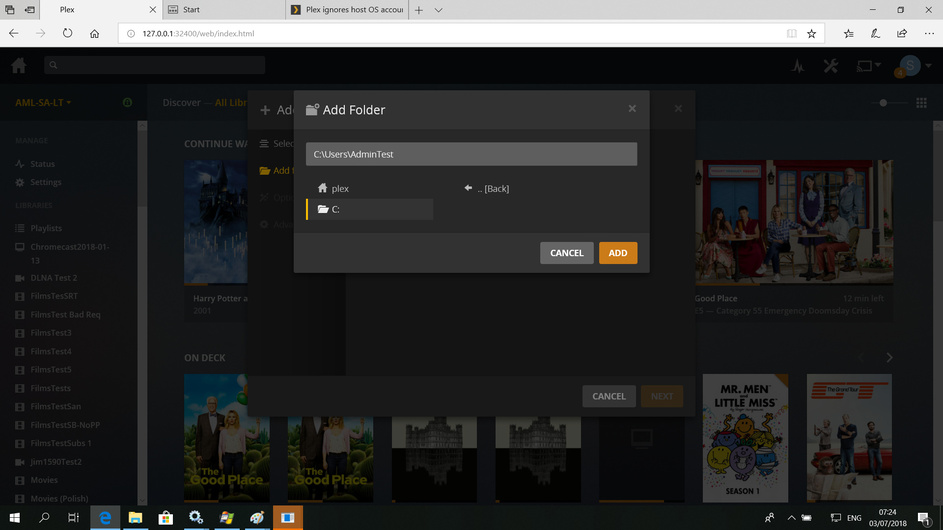Open Edge more options menu
The height and width of the screenshot is (530, 943).
click(929, 34)
